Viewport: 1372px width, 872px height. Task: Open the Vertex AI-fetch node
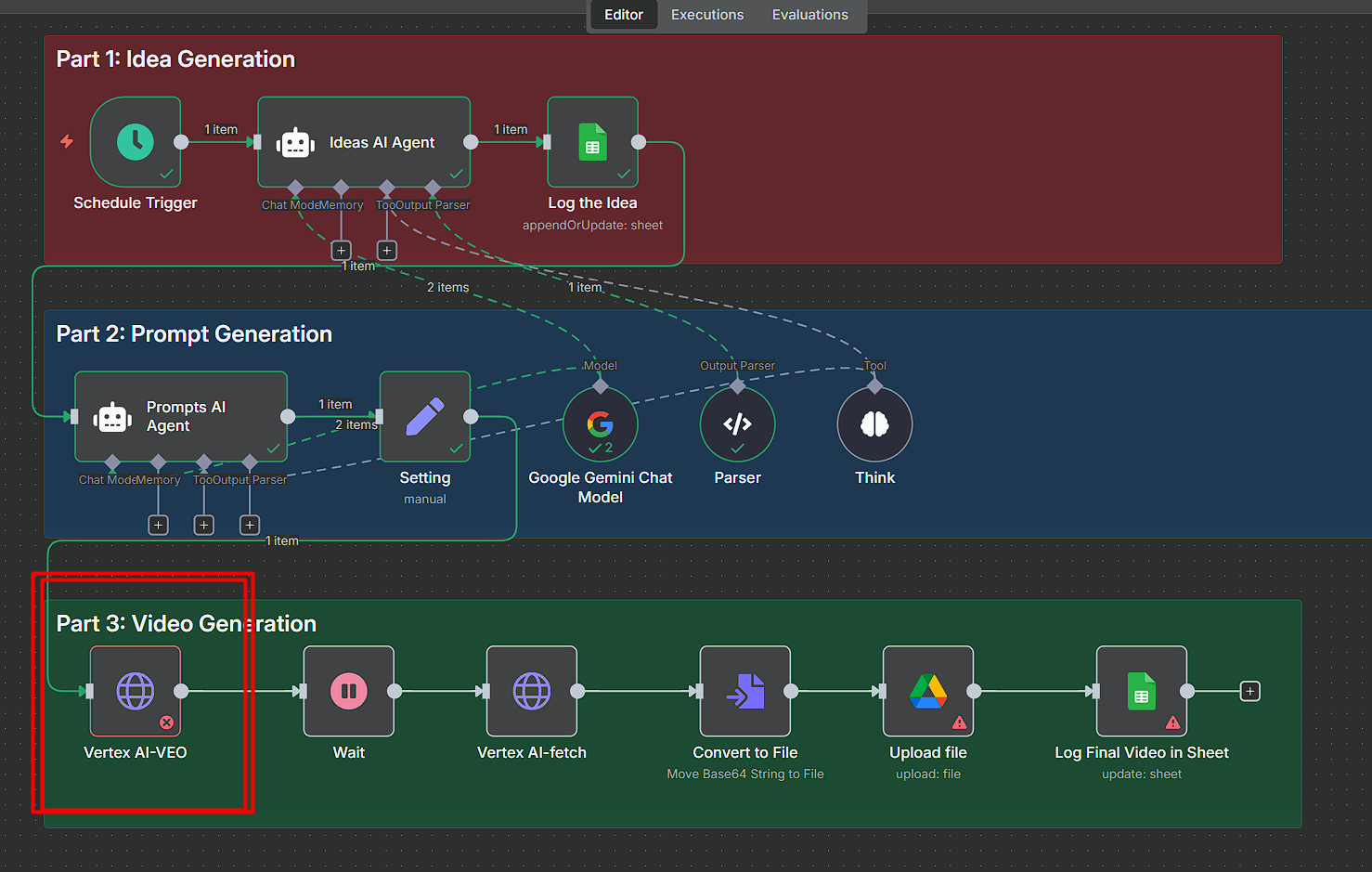(x=532, y=691)
